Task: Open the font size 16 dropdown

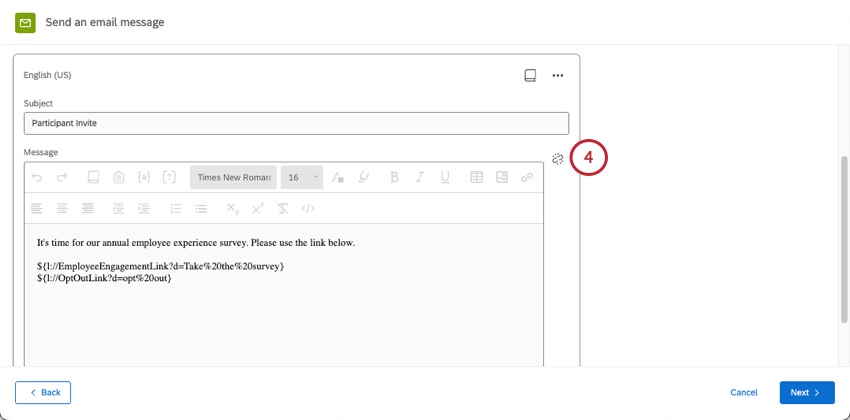Action: 302,177
